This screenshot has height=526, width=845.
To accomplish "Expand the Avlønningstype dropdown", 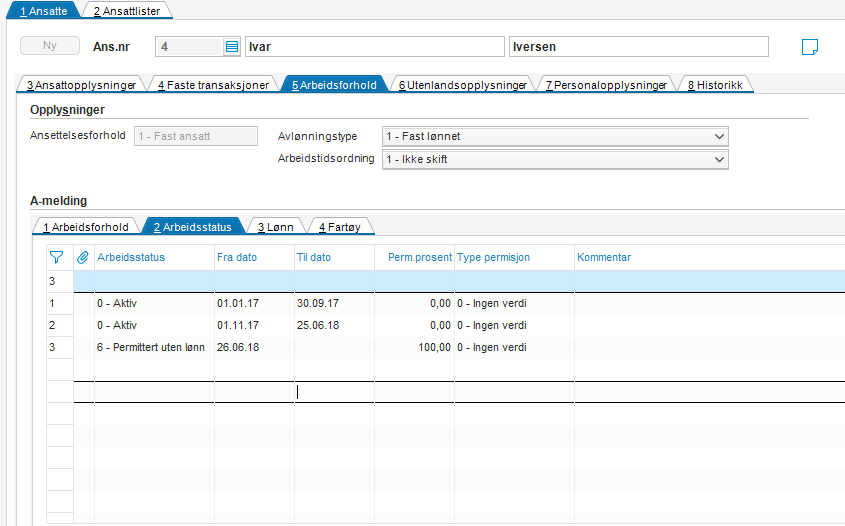I will 719,136.
